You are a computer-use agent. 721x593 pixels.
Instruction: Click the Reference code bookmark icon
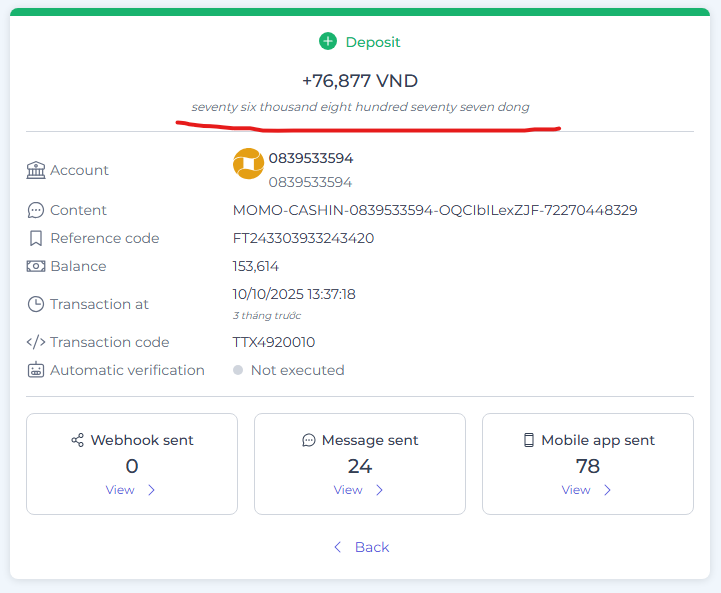tap(36, 238)
